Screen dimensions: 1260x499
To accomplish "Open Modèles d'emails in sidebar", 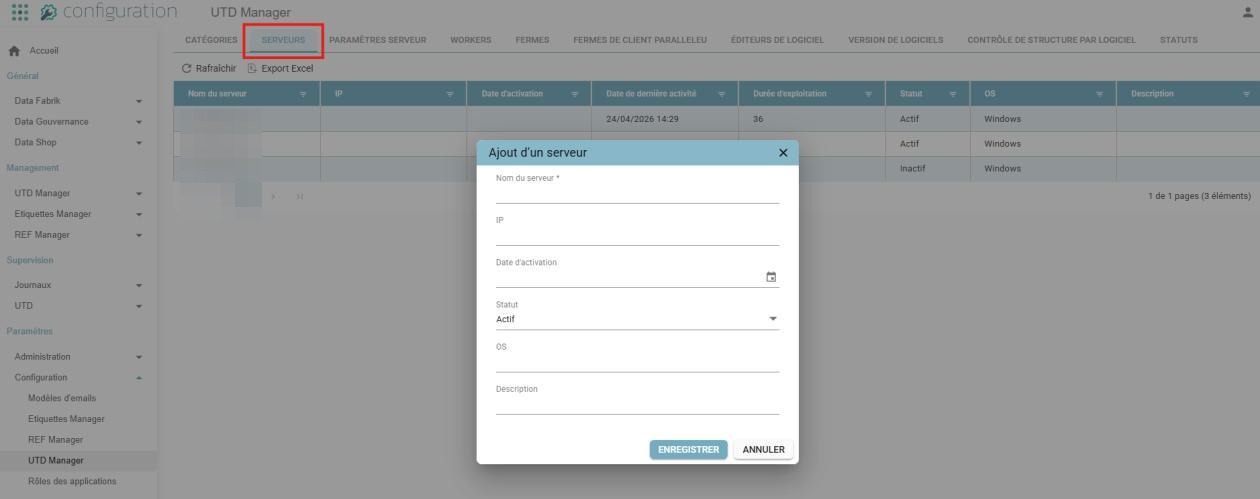I will [x=62, y=398].
